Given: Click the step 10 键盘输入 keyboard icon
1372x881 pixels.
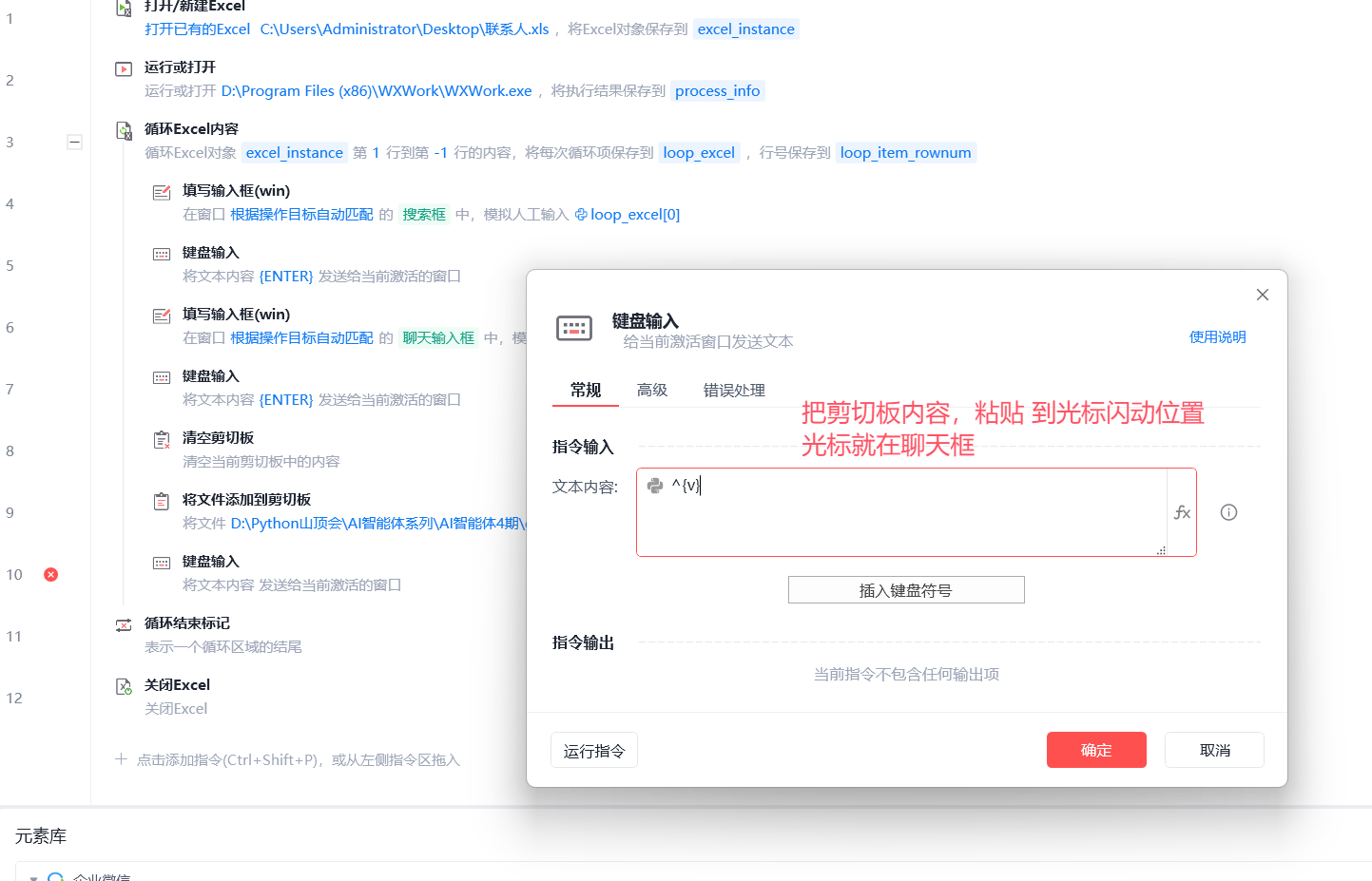Looking at the screenshot, I should pos(162,563).
